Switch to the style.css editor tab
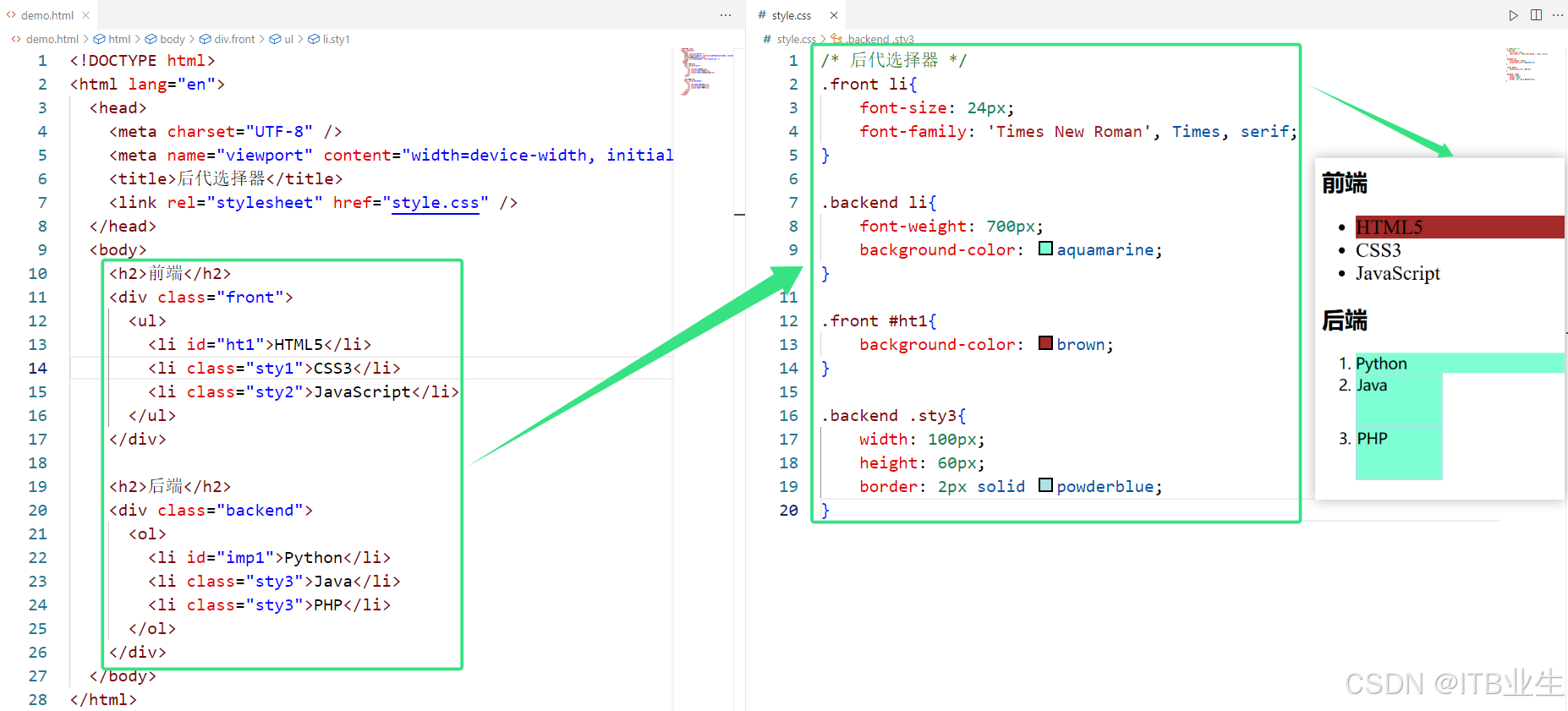The image size is (1568, 711). (791, 15)
